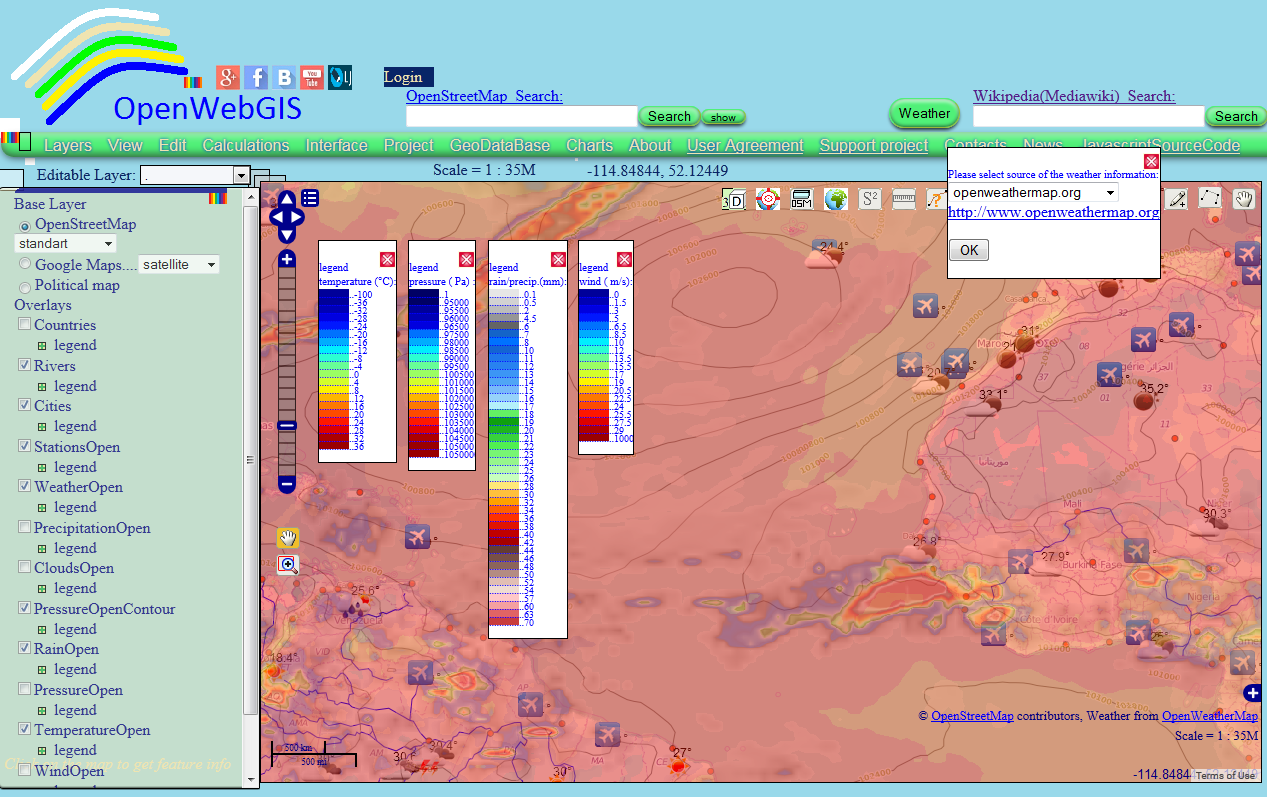
Task: Select the globe icon in the map toolbar
Action: pos(836,199)
